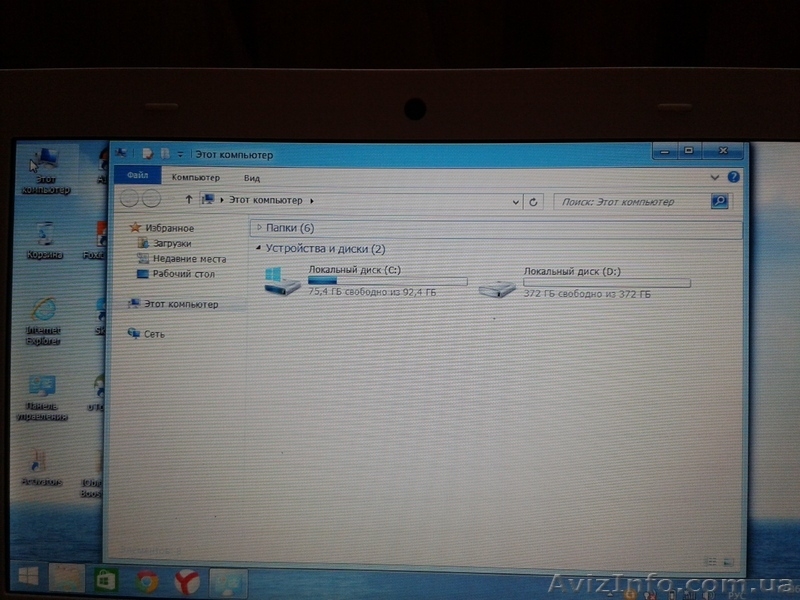This screenshot has height=600, width=800.
Task: Click the refresh icon beside address bar
Action: click(534, 201)
